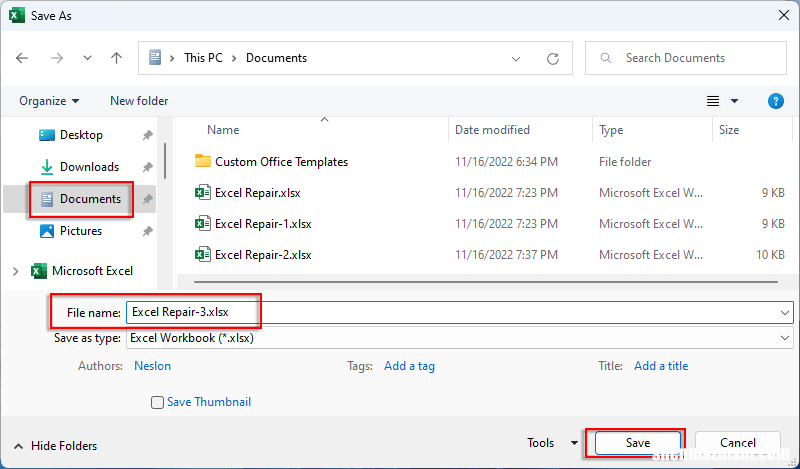Click the Custom Office Templates folder icon
800x469 pixels.
click(203, 161)
